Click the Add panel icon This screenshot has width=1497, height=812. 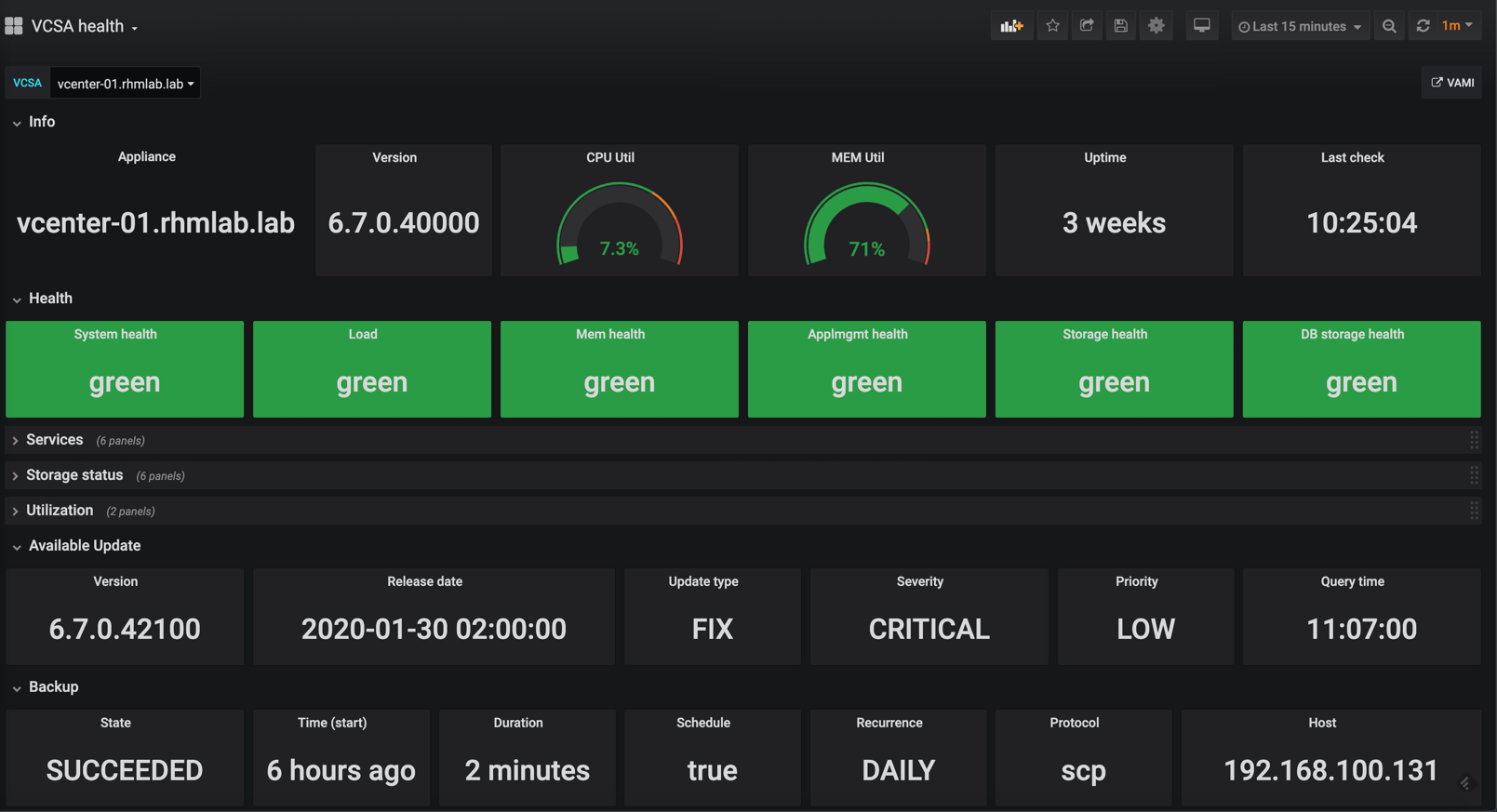pyautogui.click(x=1011, y=26)
